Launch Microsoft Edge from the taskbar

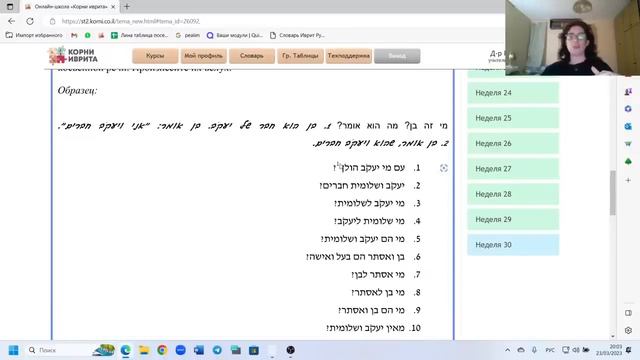[125, 350]
